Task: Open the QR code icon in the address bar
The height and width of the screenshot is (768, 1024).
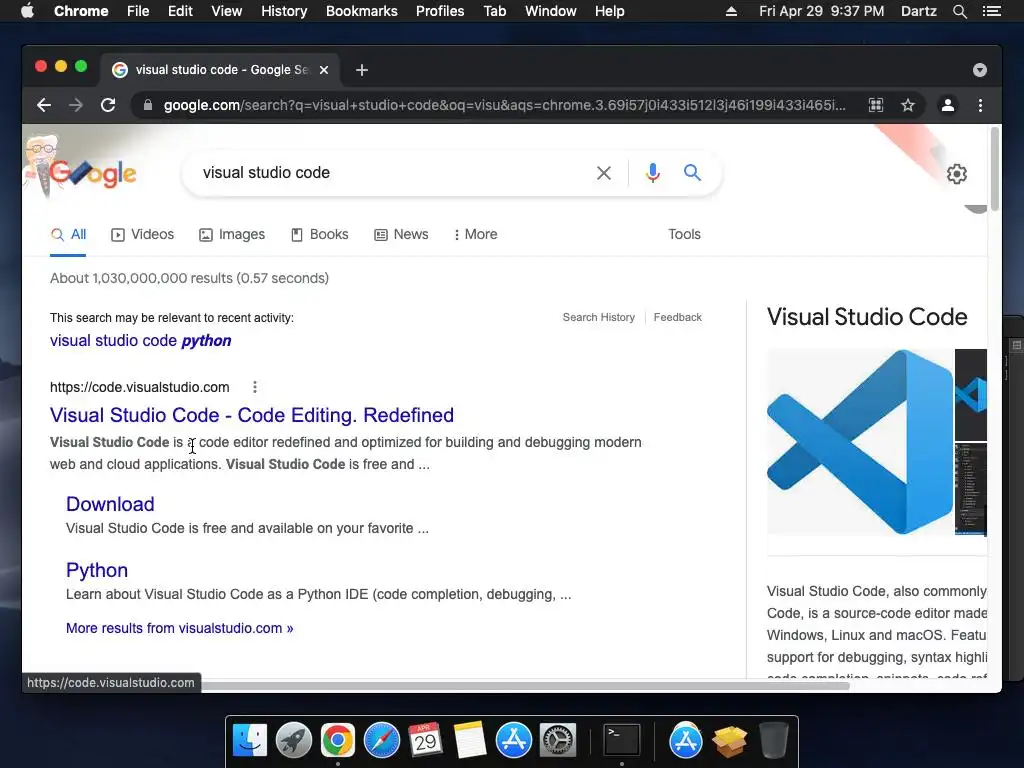Action: tap(876, 105)
